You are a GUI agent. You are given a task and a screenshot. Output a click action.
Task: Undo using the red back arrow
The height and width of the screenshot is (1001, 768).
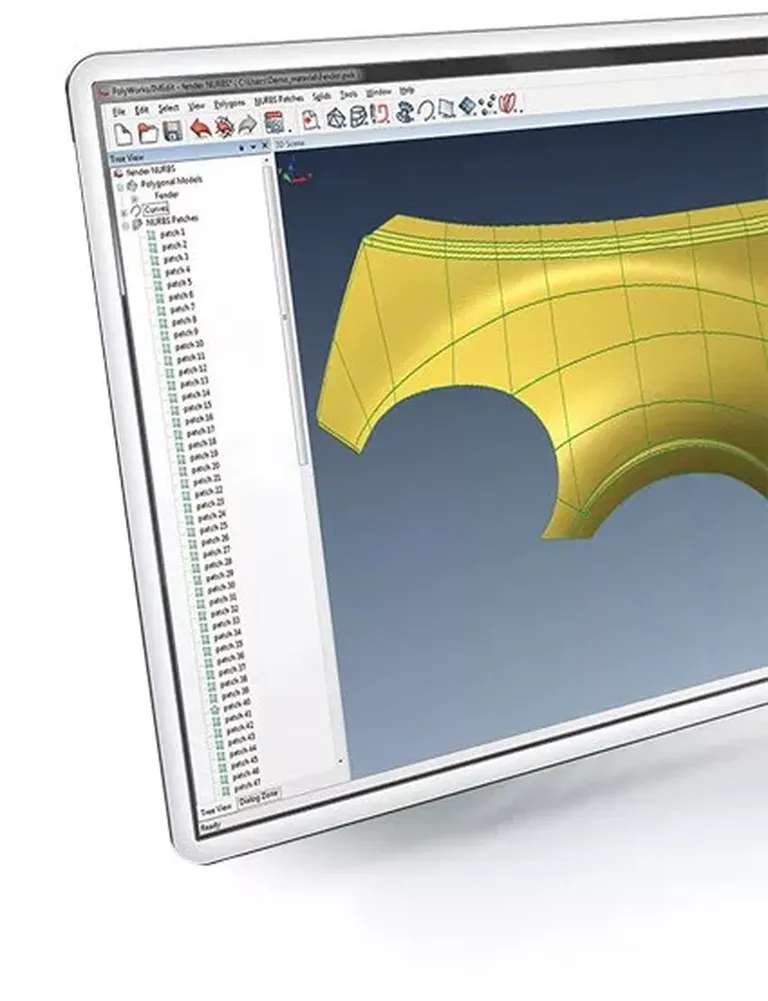pyautogui.click(x=200, y=128)
